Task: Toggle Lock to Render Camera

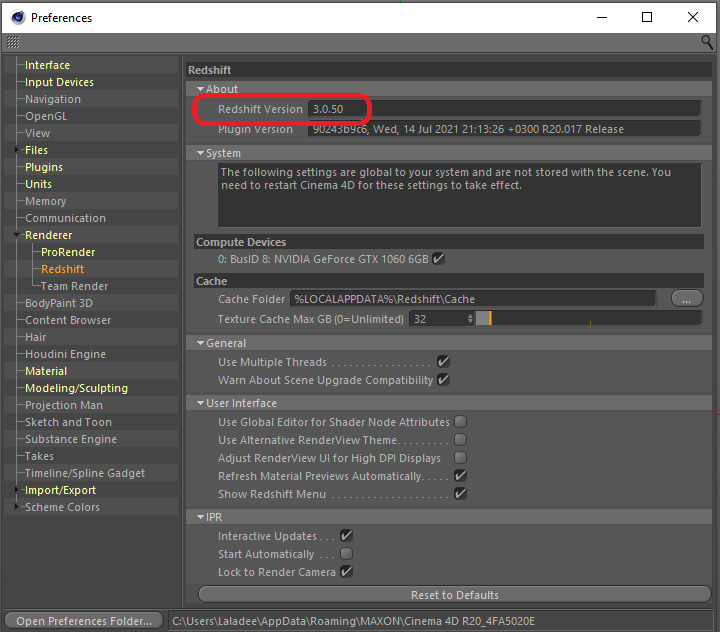Action: (346, 571)
